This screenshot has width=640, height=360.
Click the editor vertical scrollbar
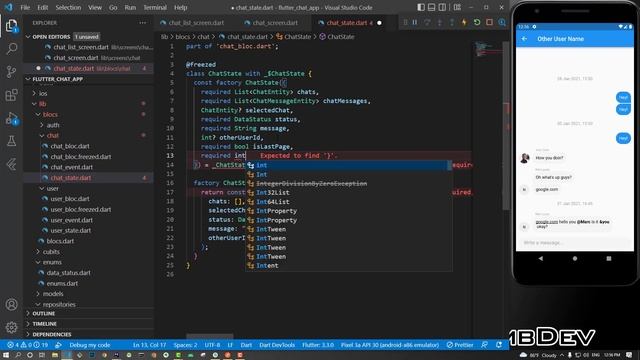pos(506,127)
